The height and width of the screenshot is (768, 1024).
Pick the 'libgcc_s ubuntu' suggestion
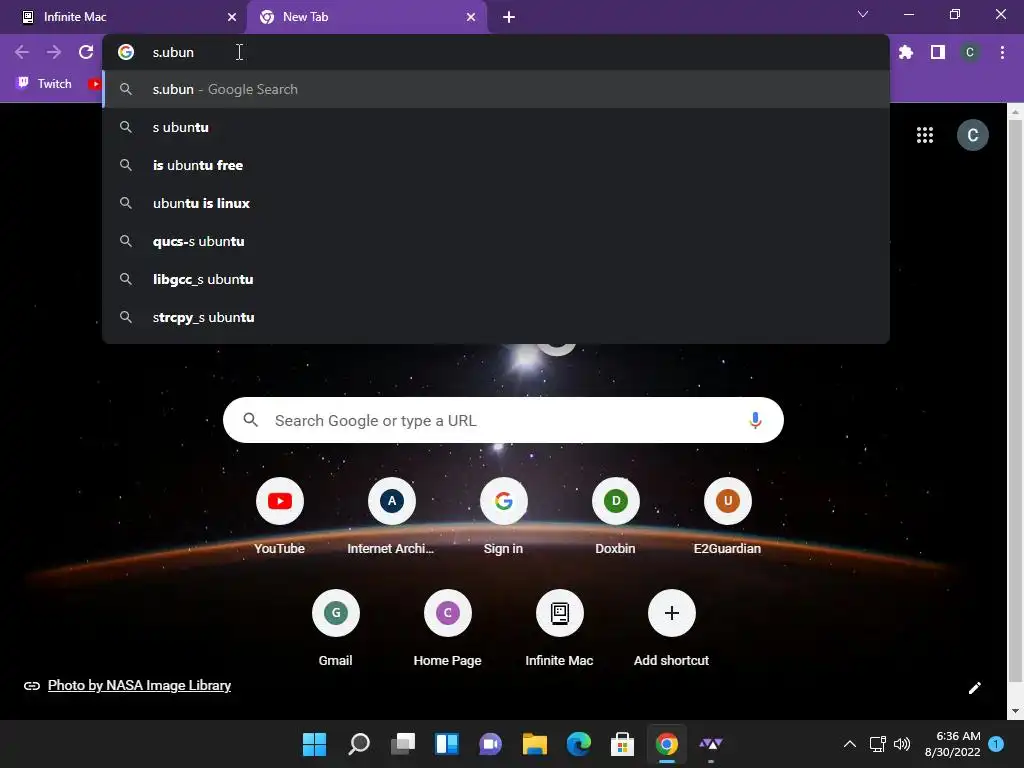[496, 279]
